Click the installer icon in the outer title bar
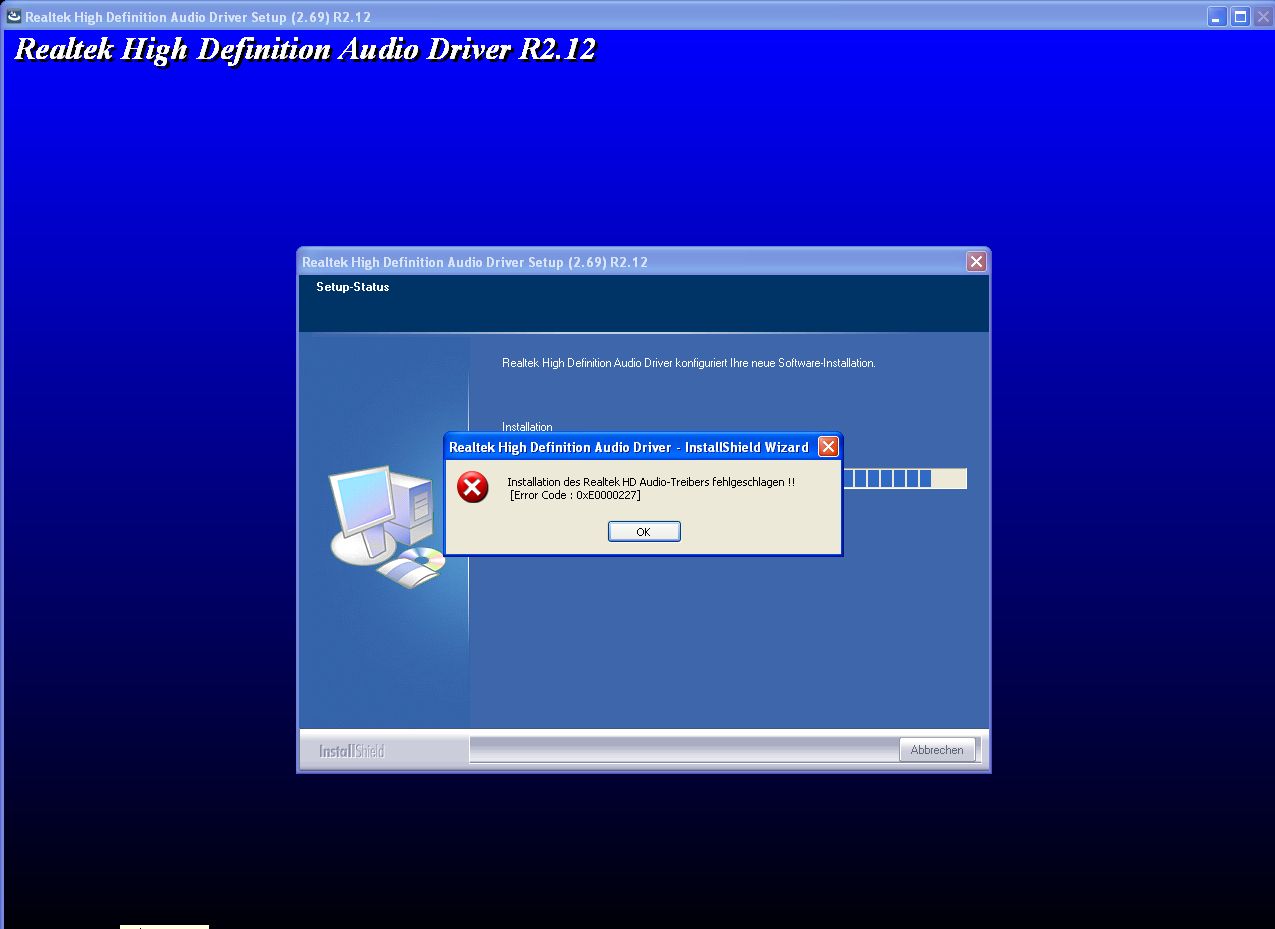The width and height of the screenshot is (1275, 929). (x=14, y=16)
